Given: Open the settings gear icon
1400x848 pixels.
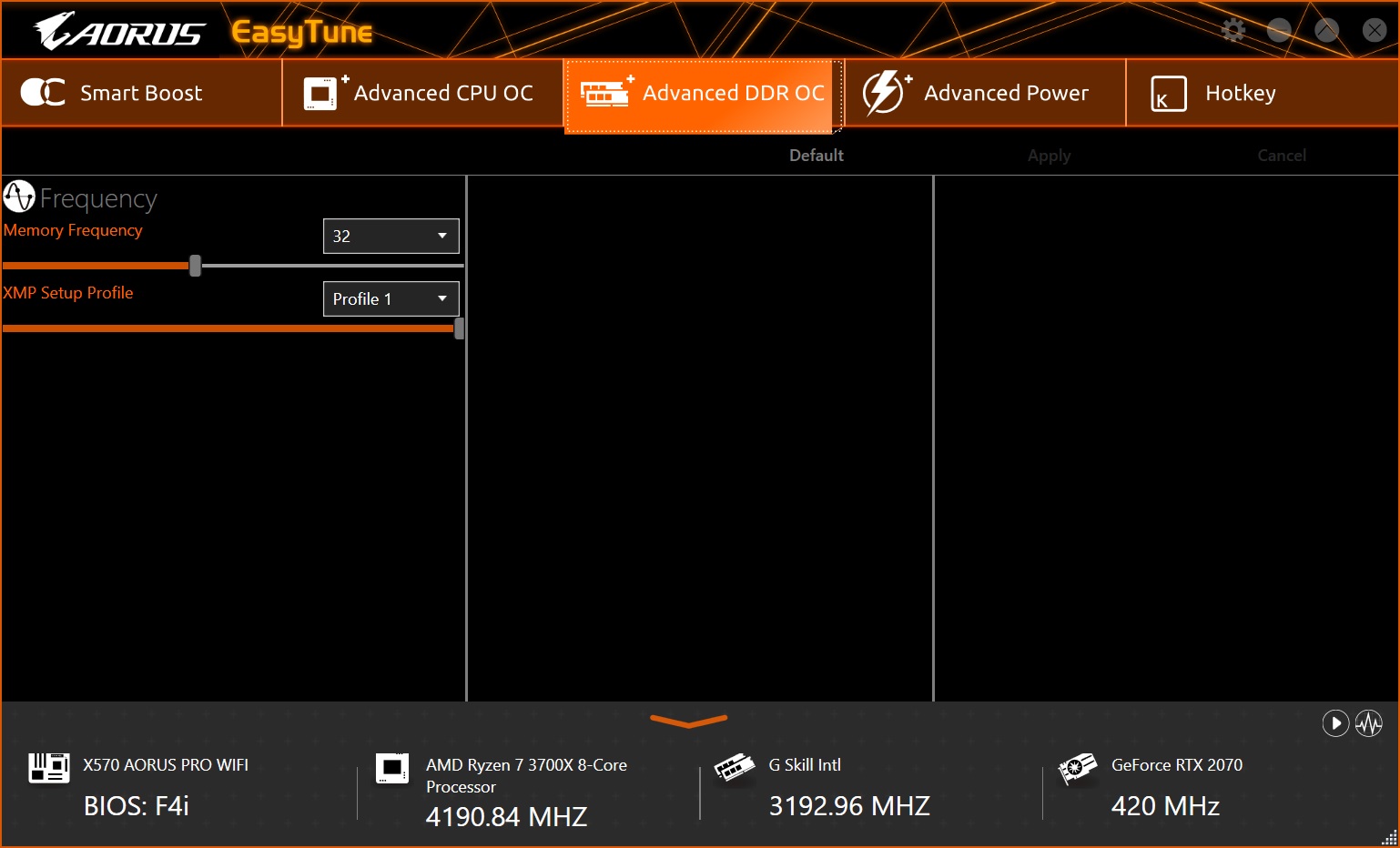Looking at the screenshot, I should pos(1233,30).
